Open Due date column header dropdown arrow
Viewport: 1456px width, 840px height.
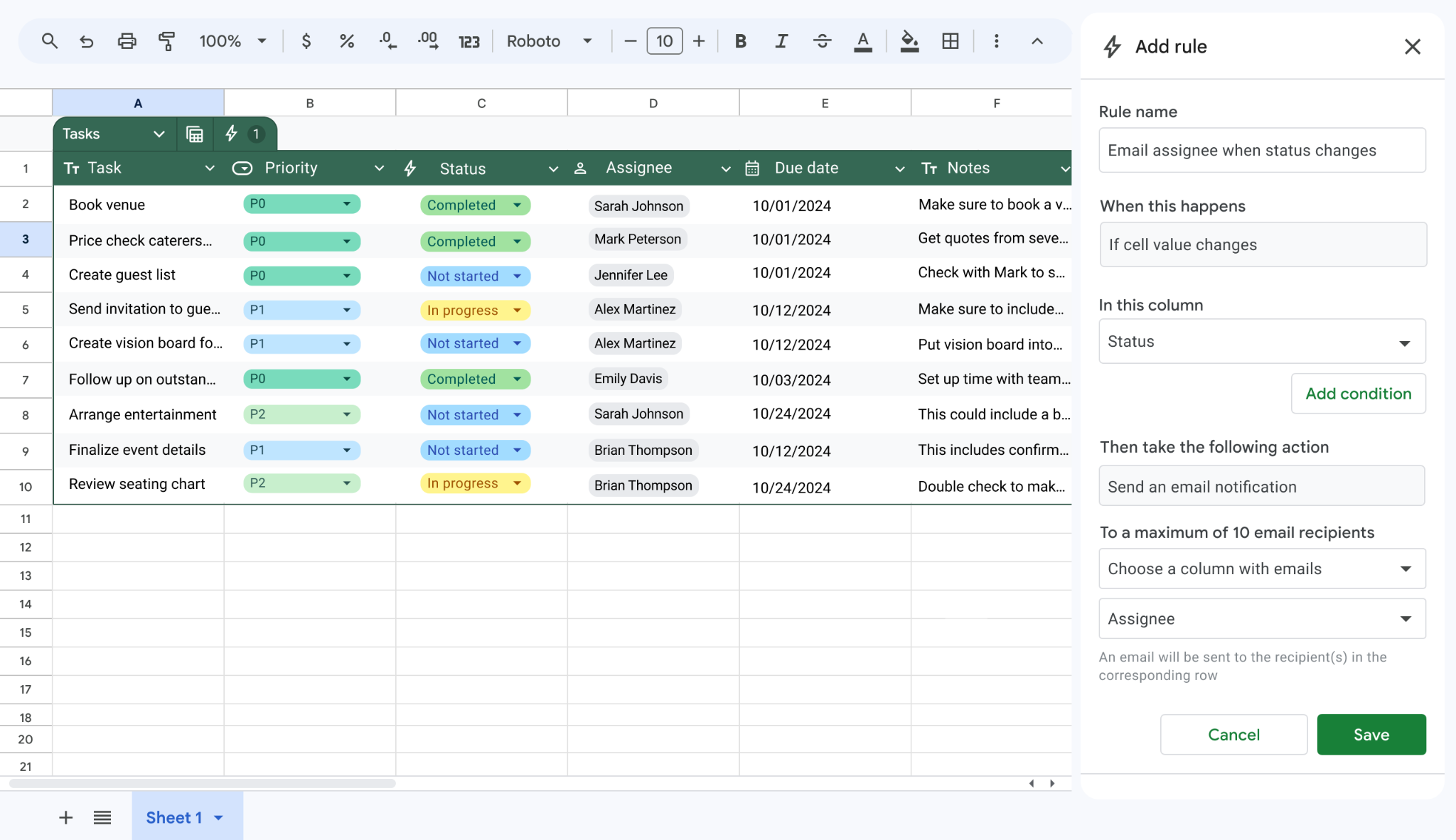pos(899,169)
